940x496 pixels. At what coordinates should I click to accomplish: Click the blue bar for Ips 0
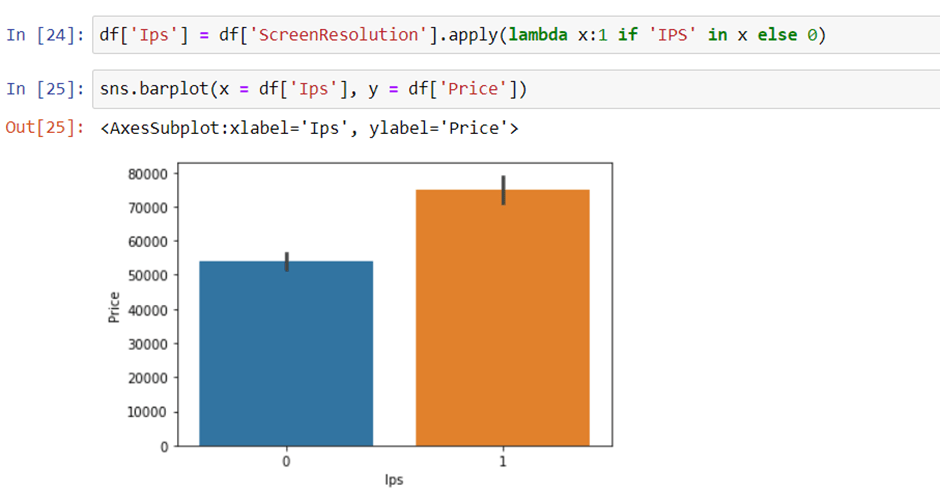(286, 353)
